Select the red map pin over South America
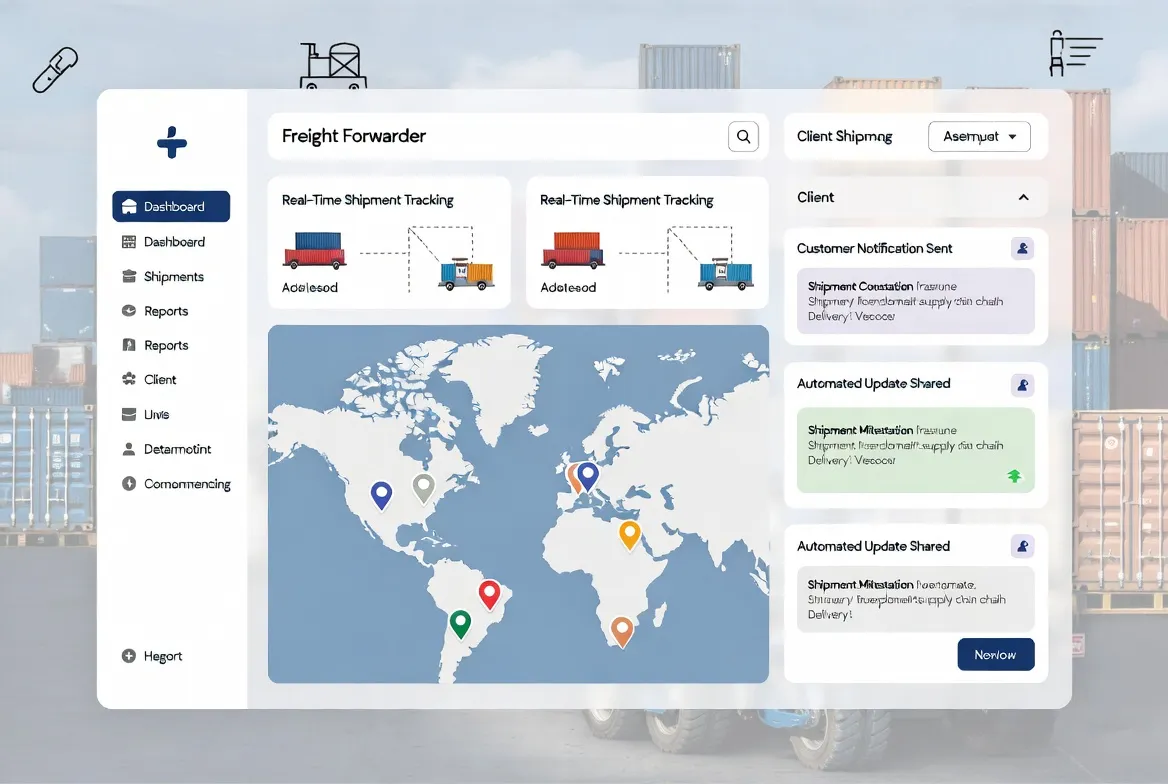The image size is (1168, 784). pyautogui.click(x=491, y=593)
